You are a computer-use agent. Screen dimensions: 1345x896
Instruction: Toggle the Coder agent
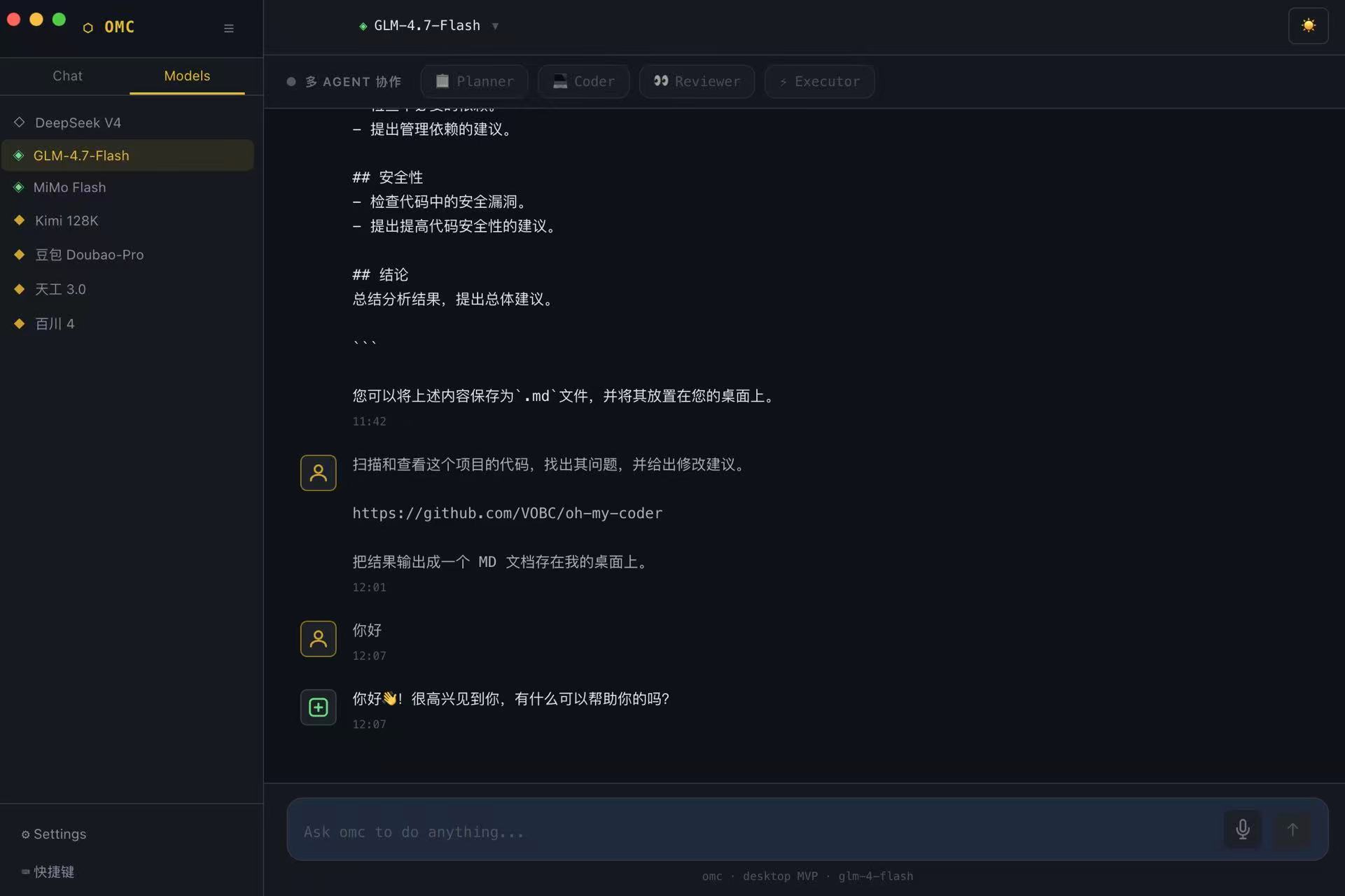point(583,81)
